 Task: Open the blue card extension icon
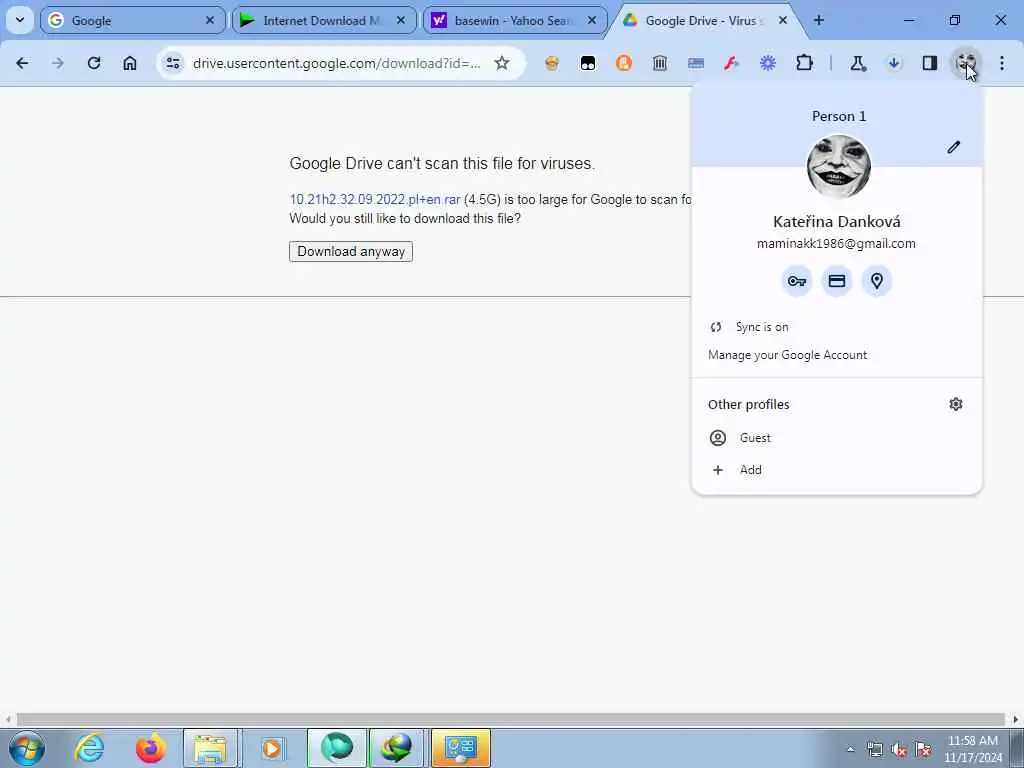[696, 63]
